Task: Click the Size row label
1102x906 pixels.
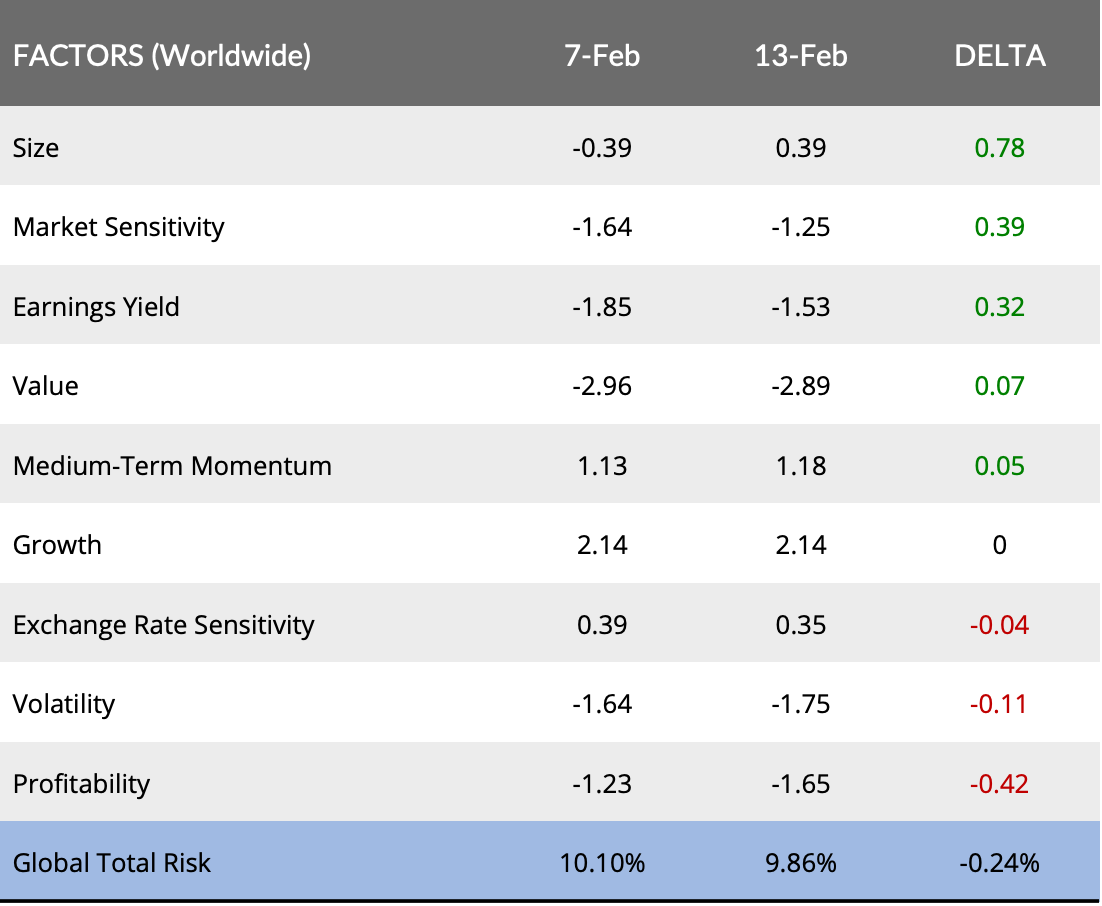Action: pyautogui.click(x=36, y=148)
